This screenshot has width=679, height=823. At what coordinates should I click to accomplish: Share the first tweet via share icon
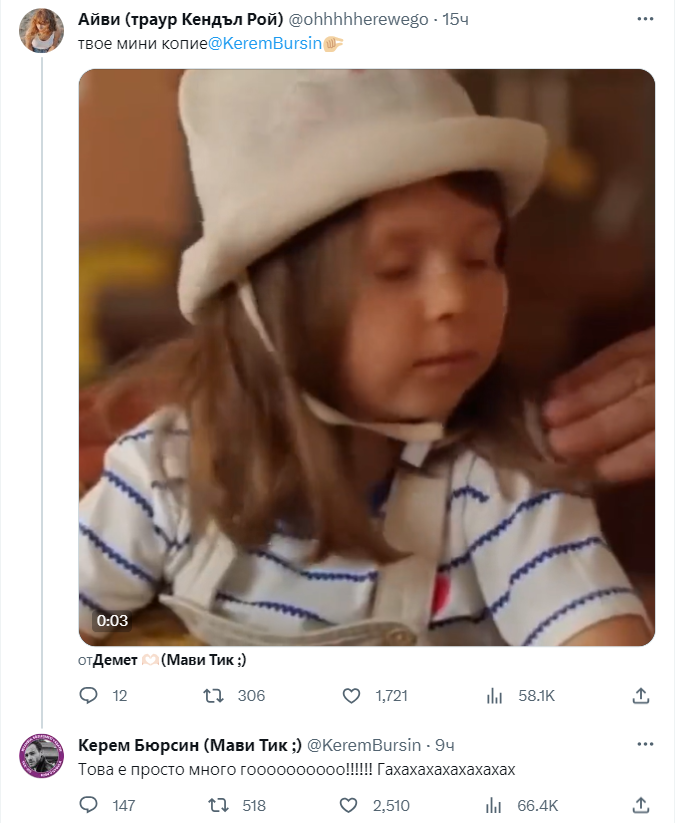click(x=641, y=695)
